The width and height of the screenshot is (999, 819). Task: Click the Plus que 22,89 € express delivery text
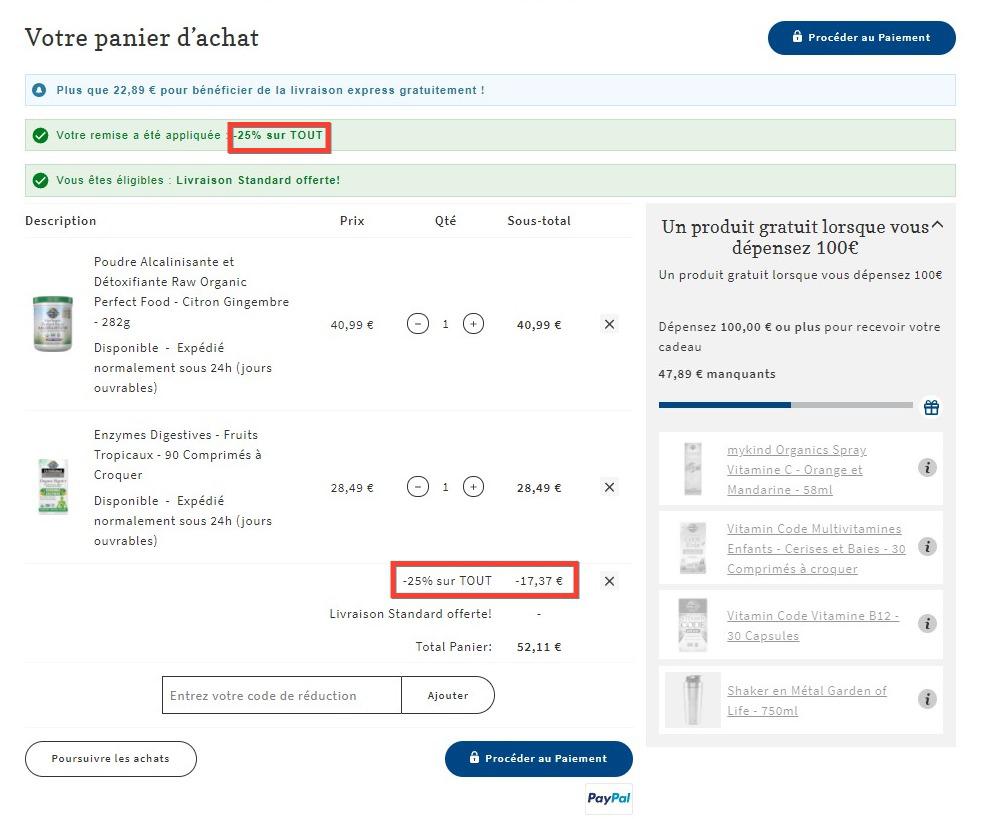270,91
